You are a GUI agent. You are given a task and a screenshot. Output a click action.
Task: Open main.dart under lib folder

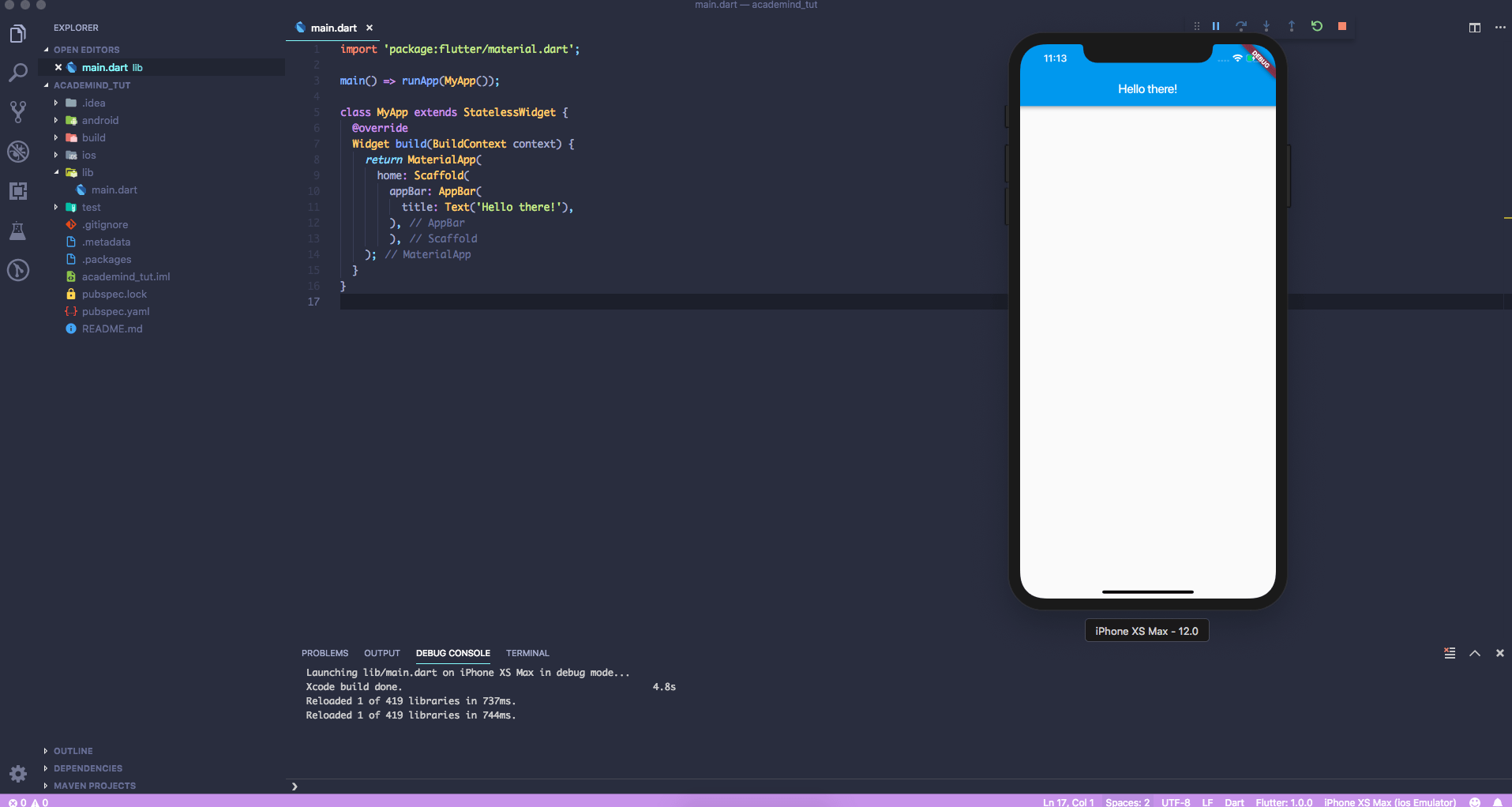coord(114,190)
